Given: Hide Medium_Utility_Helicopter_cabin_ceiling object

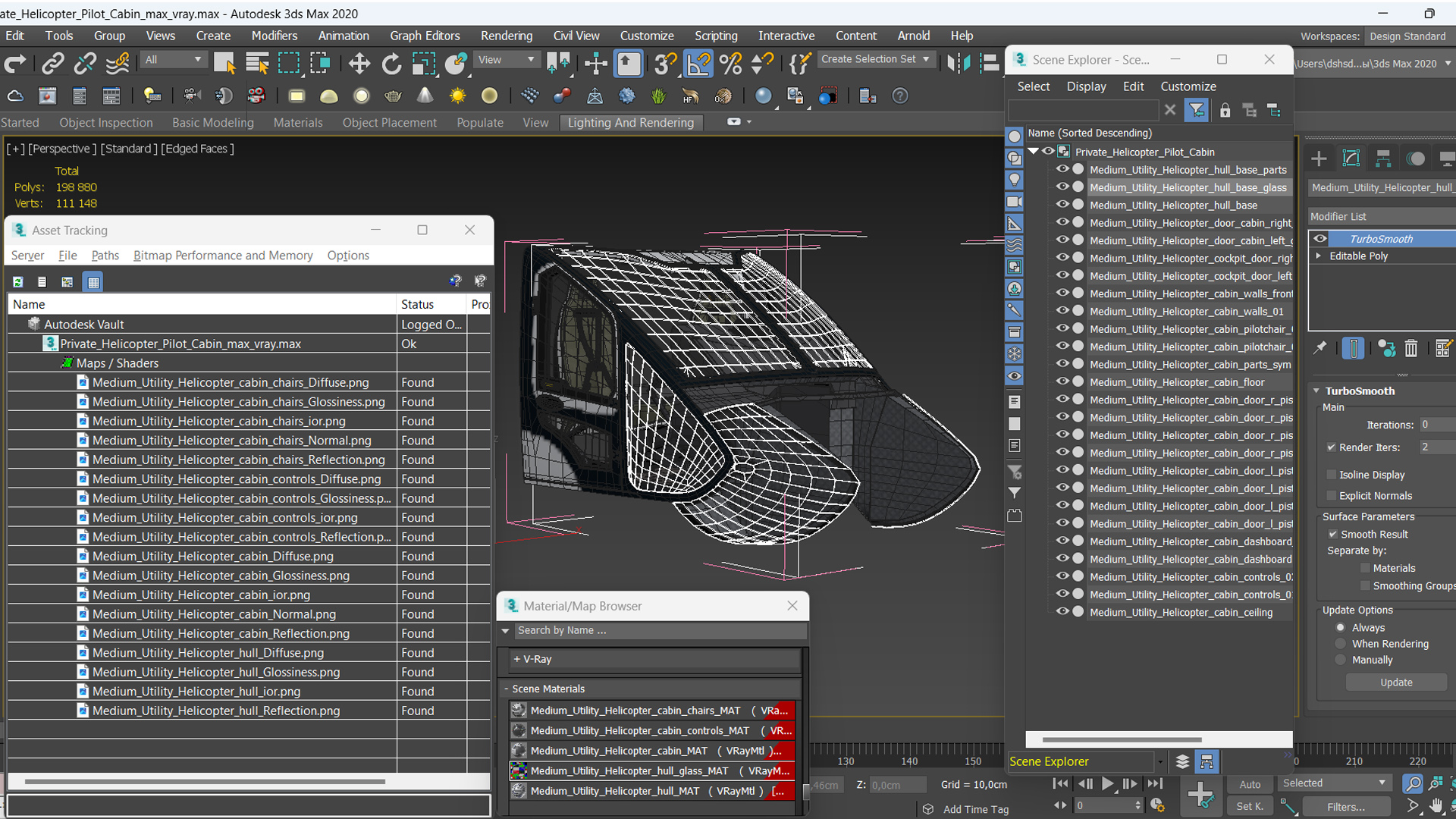Looking at the screenshot, I should point(1062,611).
